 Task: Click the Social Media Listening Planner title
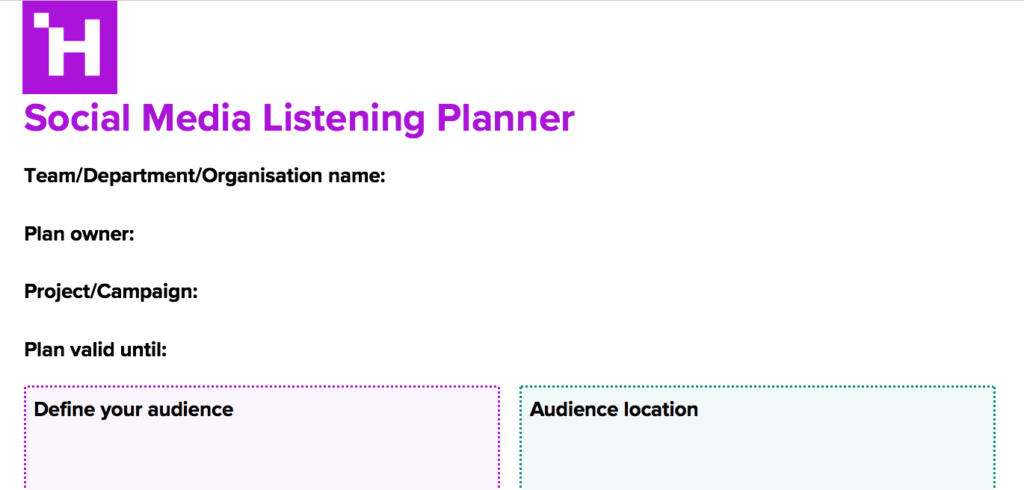(x=299, y=118)
